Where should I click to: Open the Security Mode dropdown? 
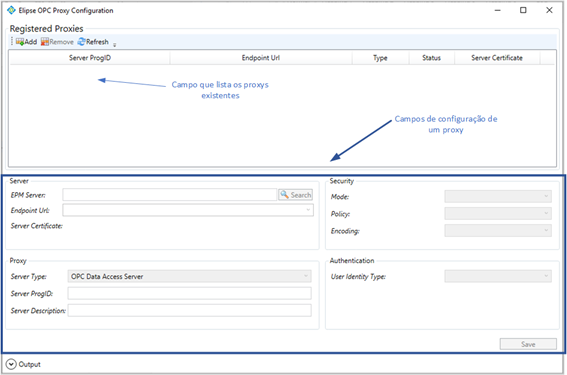498,196
